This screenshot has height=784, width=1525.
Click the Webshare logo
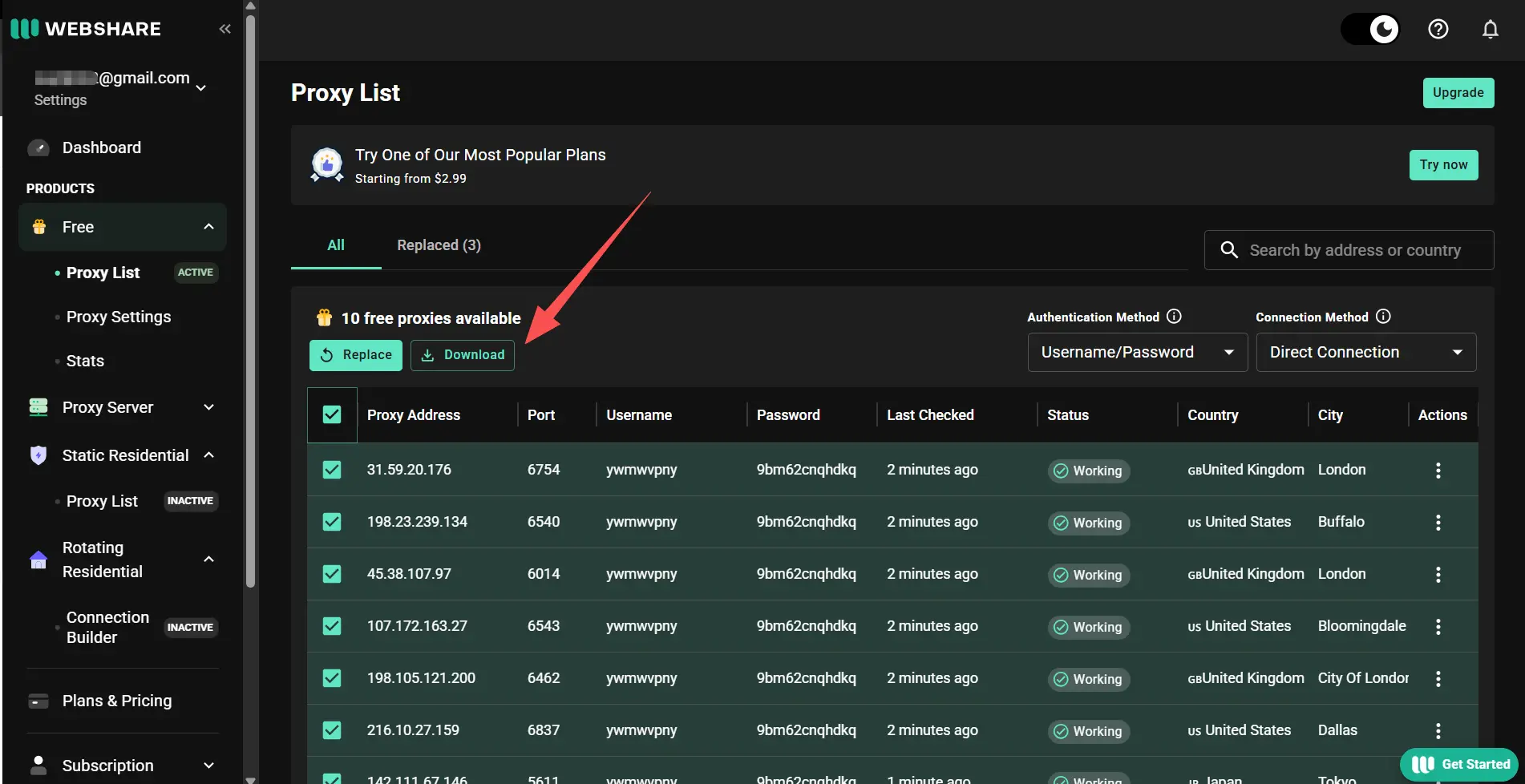[x=85, y=29]
